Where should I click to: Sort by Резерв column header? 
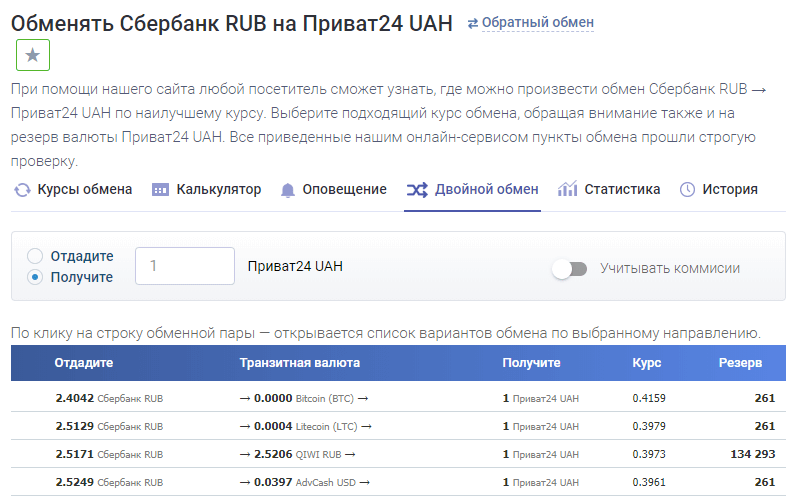click(x=740, y=363)
